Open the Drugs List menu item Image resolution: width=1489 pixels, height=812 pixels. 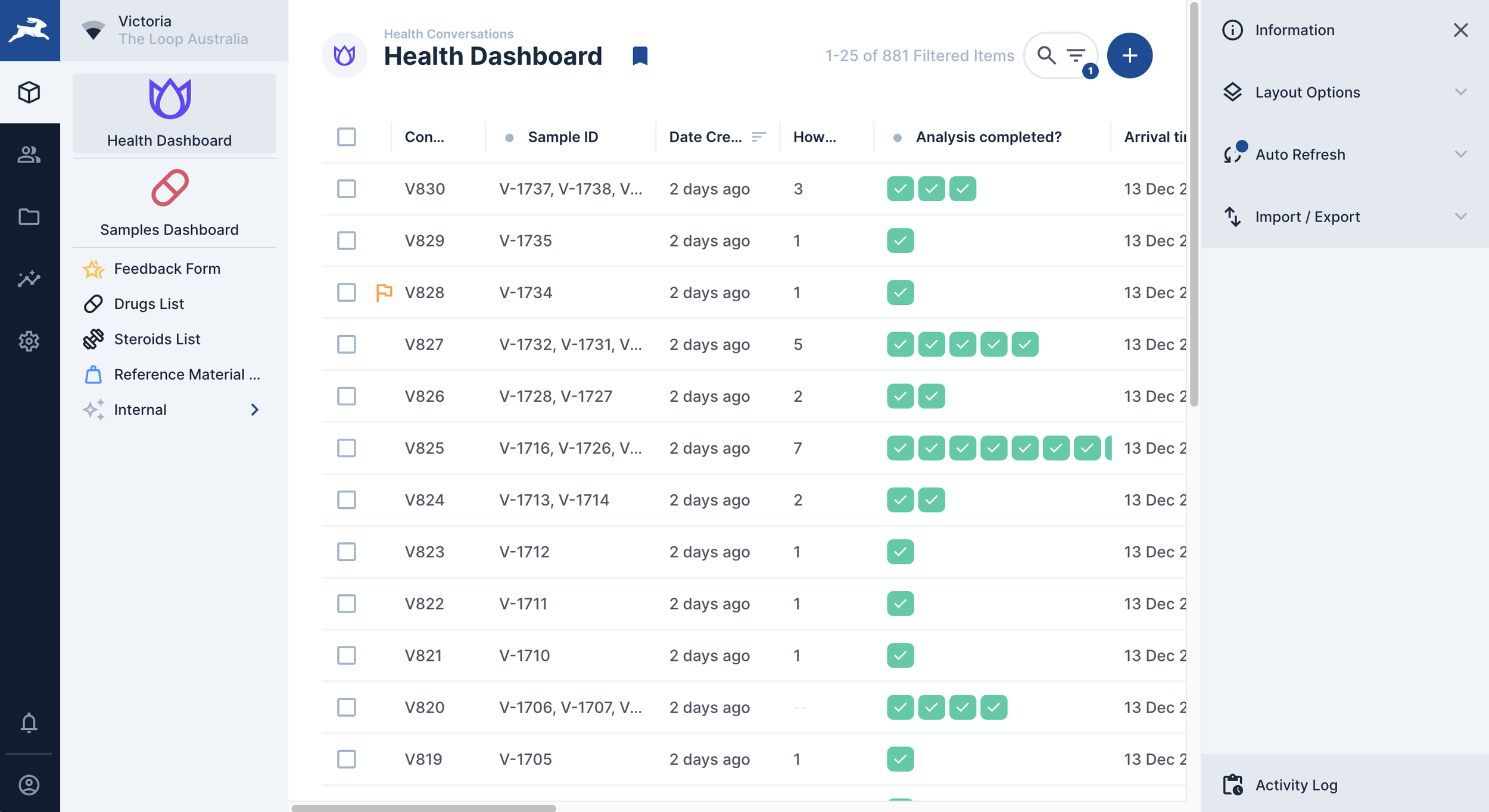(149, 304)
